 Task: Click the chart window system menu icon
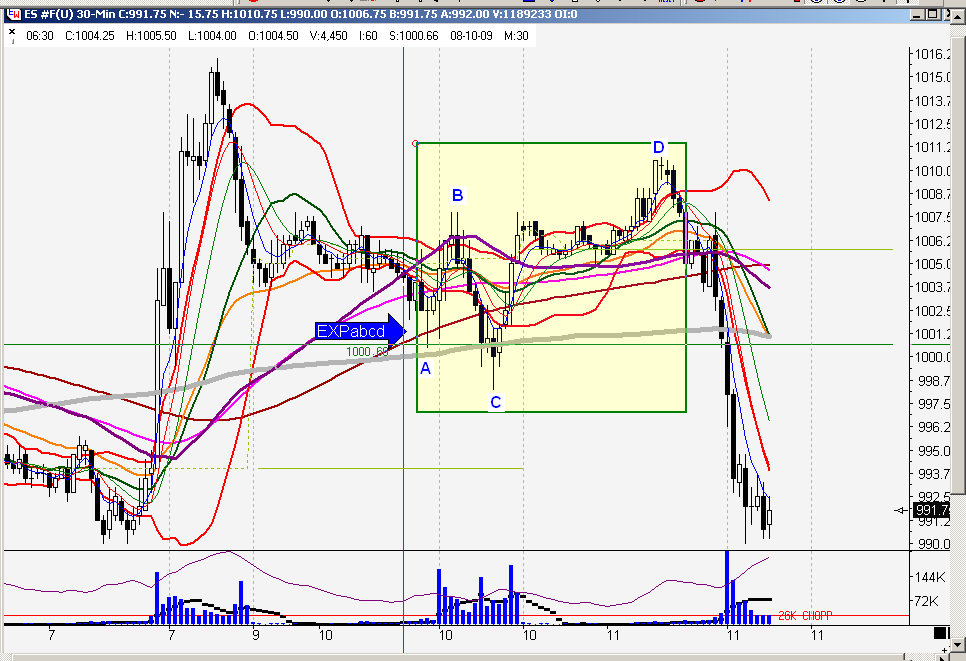[x=13, y=14]
